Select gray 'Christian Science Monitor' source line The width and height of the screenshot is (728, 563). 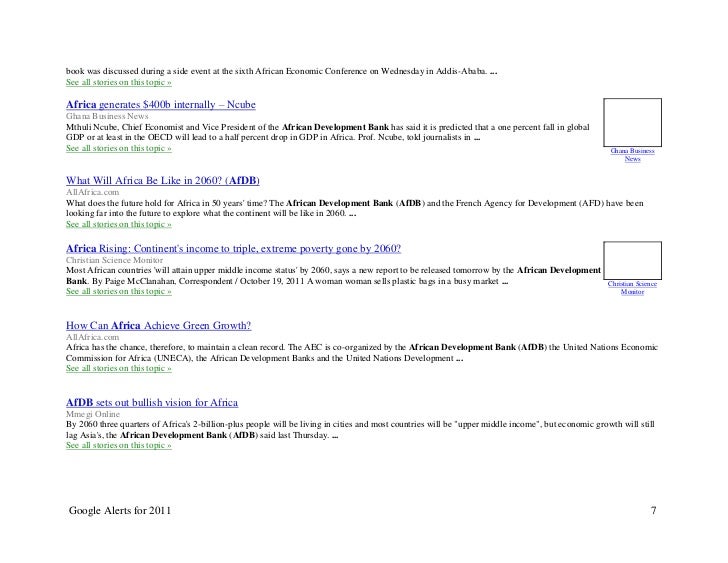(x=114, y=260)
